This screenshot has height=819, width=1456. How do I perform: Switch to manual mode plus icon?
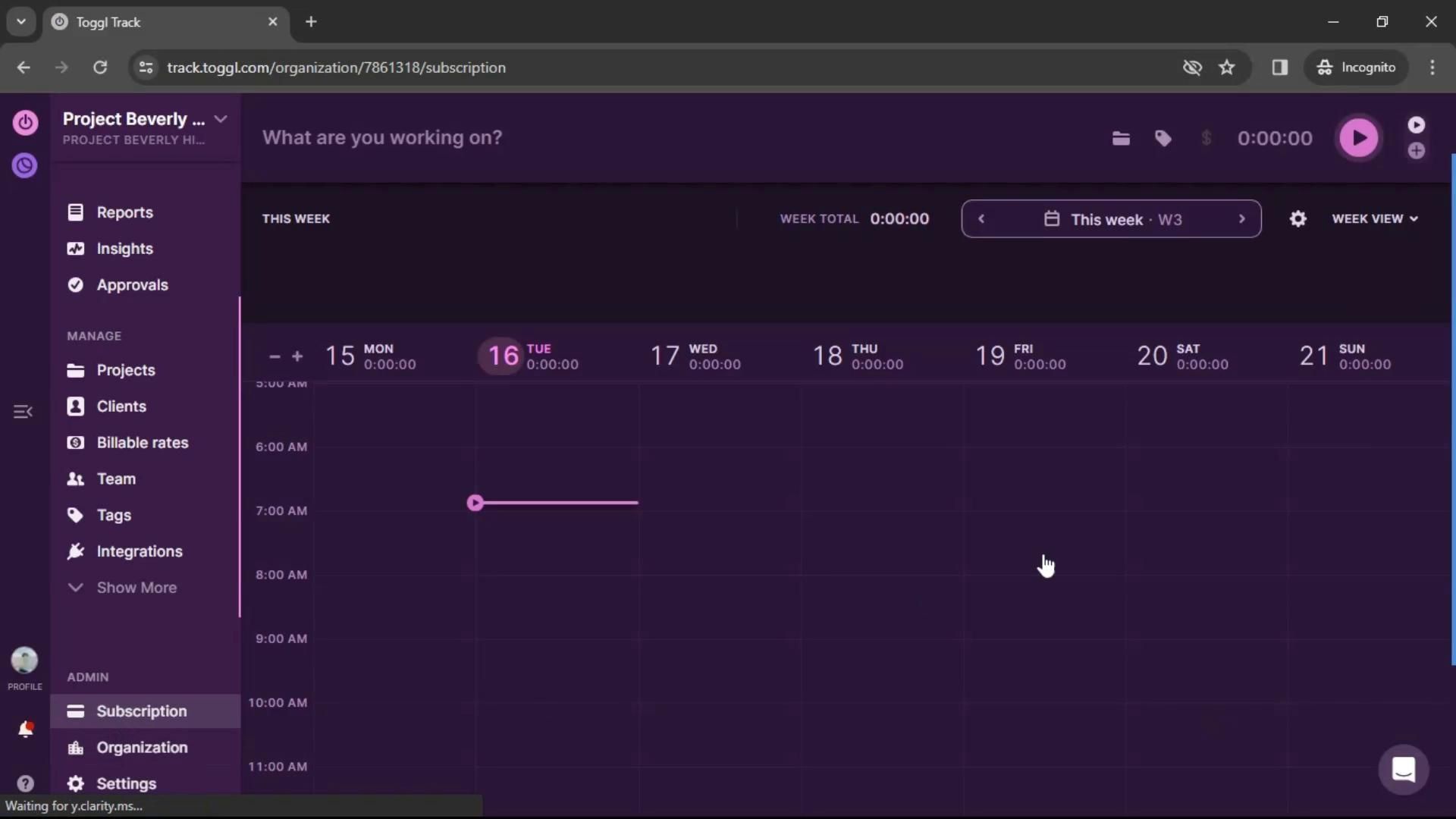[1416, 151]
